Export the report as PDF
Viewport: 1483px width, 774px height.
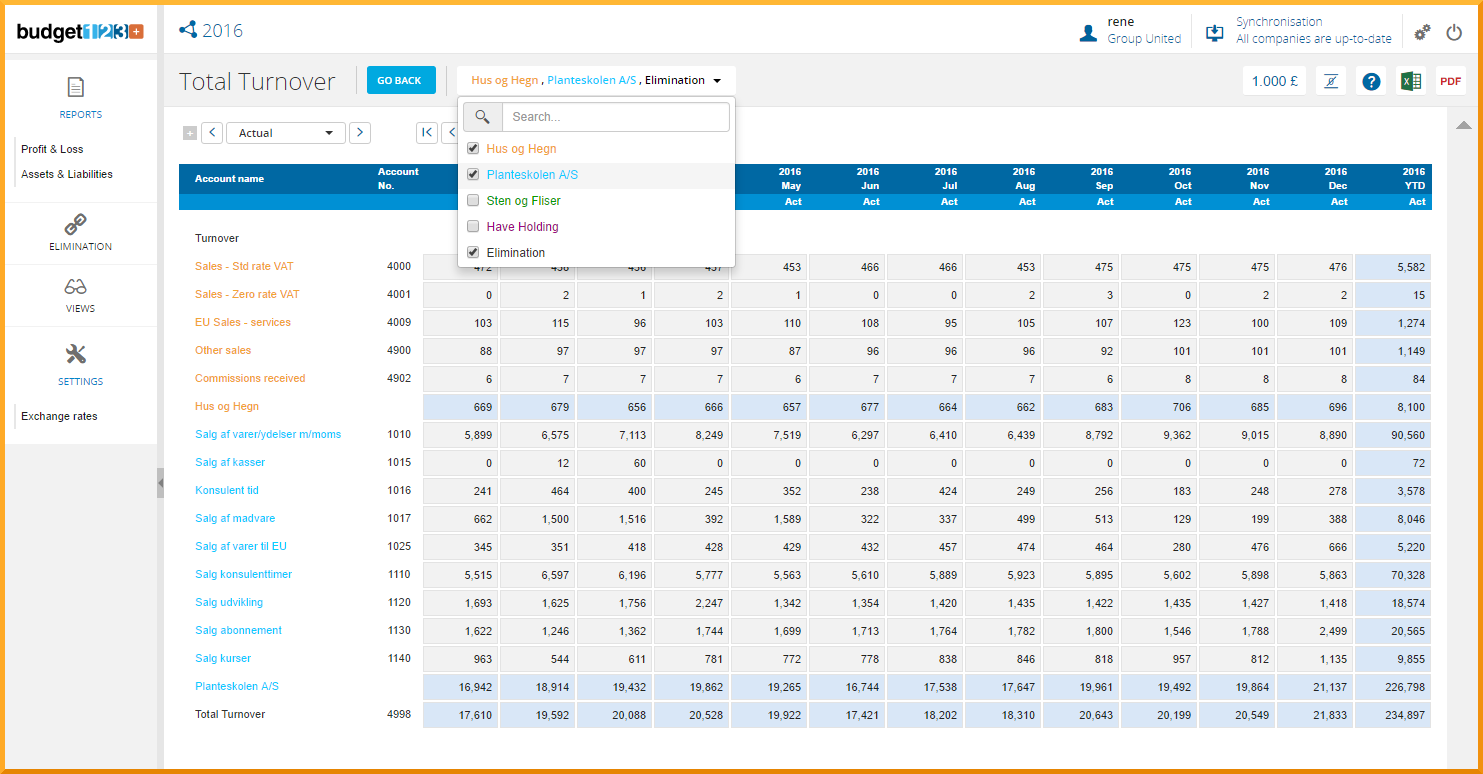[x=1450, y=81]
